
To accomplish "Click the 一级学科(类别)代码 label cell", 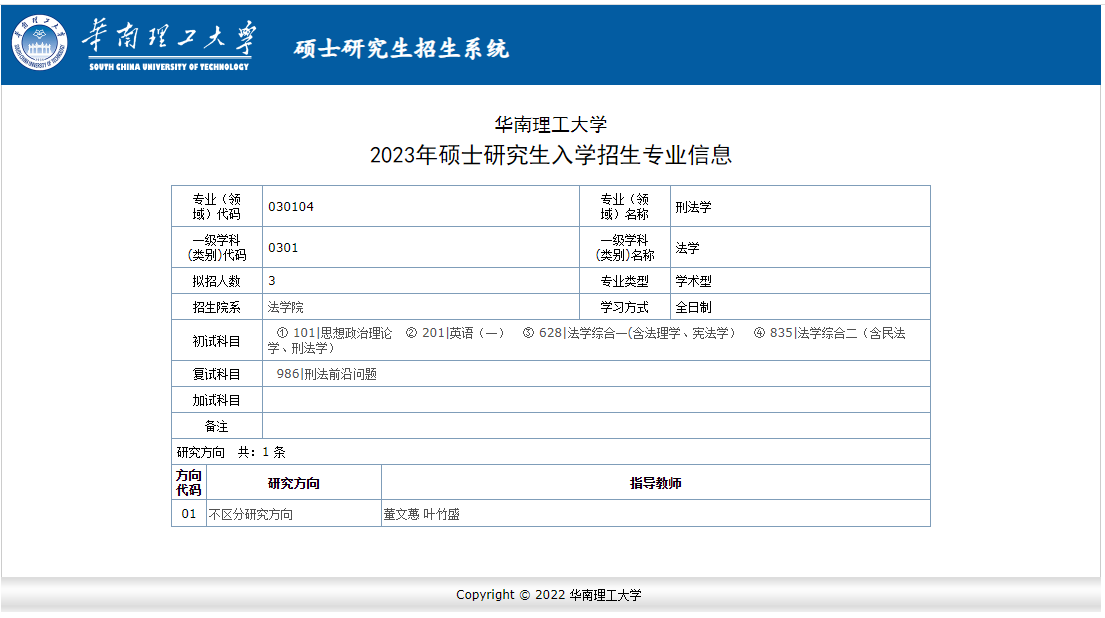I will point(217,247).
